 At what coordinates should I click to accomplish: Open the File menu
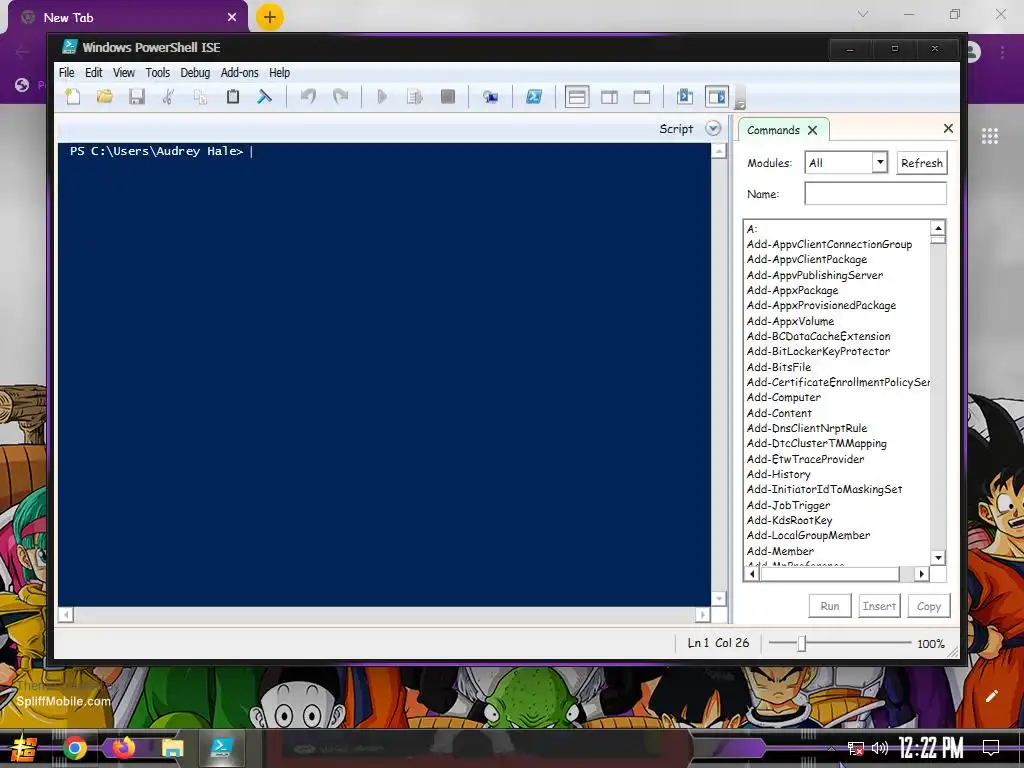67,72
